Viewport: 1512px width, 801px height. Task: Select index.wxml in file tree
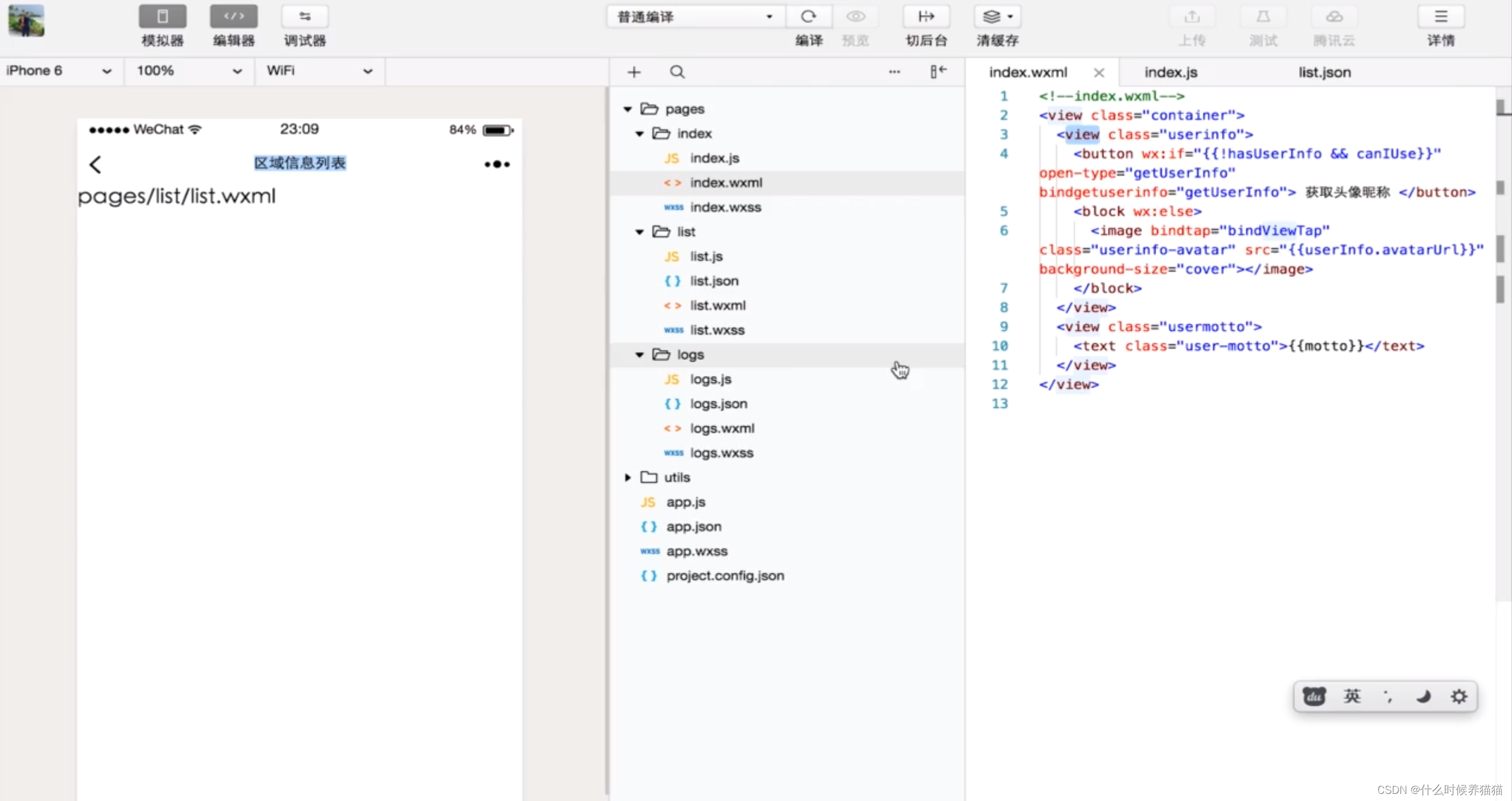787,183
